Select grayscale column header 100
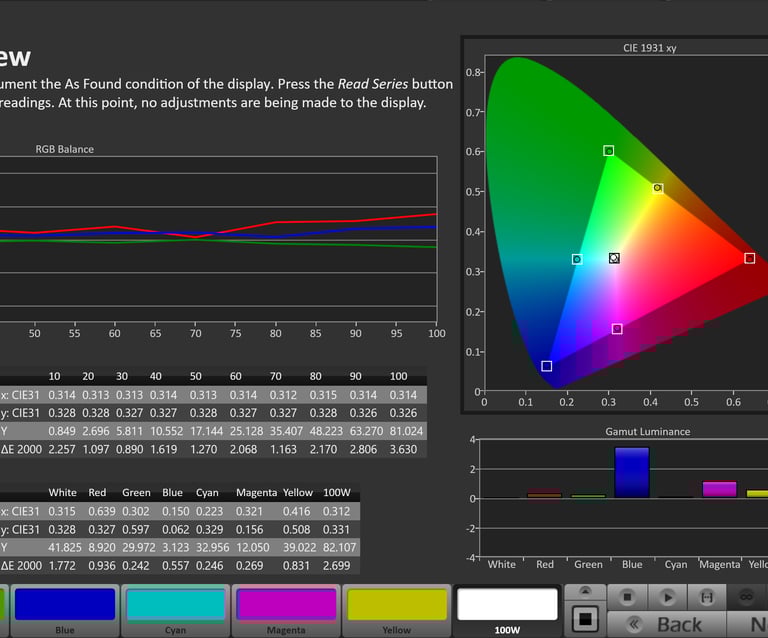The height and width of the screenshot is (638, 768). coord(398,376)
